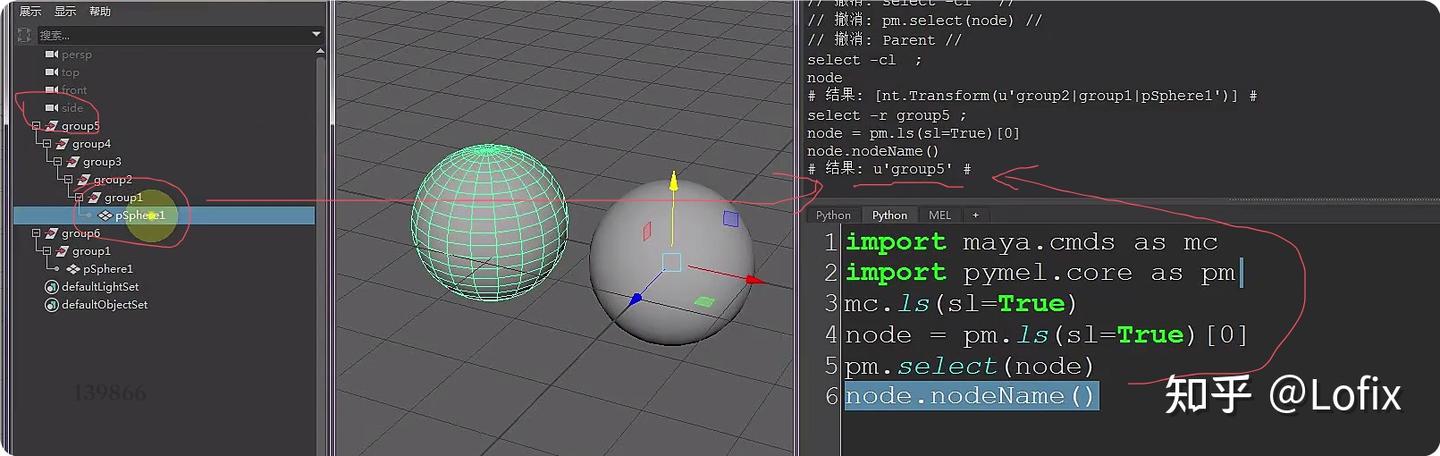1440x456 pixels.
Task: Grab the yellow Y-axis move arrow
Action: (674, 182)
